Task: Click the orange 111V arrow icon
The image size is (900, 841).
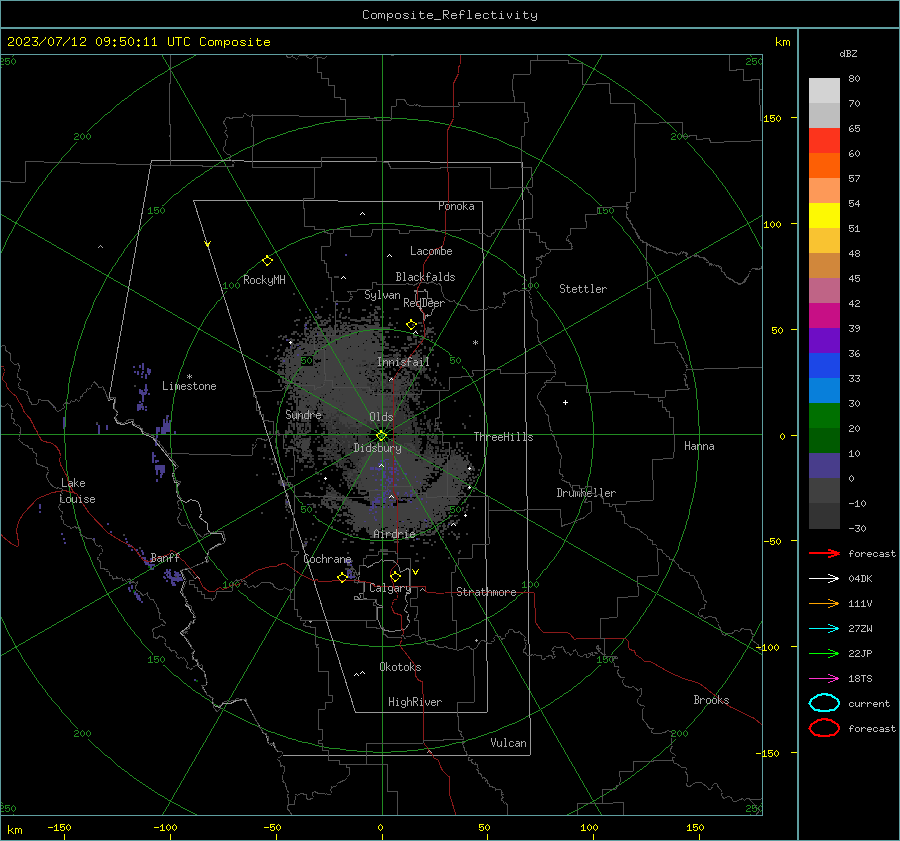Action: click(824, 603)
